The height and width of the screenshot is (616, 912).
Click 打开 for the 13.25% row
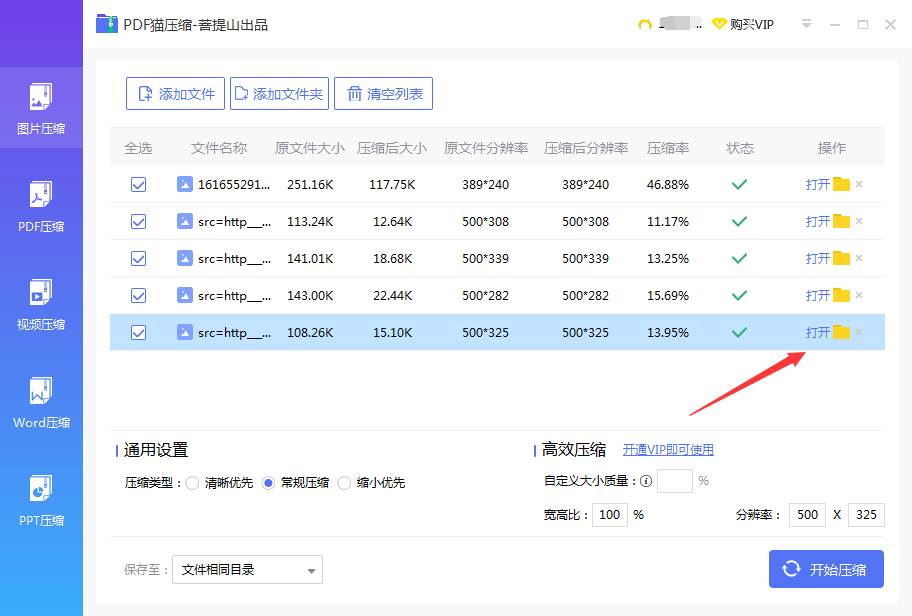[817, 258]
